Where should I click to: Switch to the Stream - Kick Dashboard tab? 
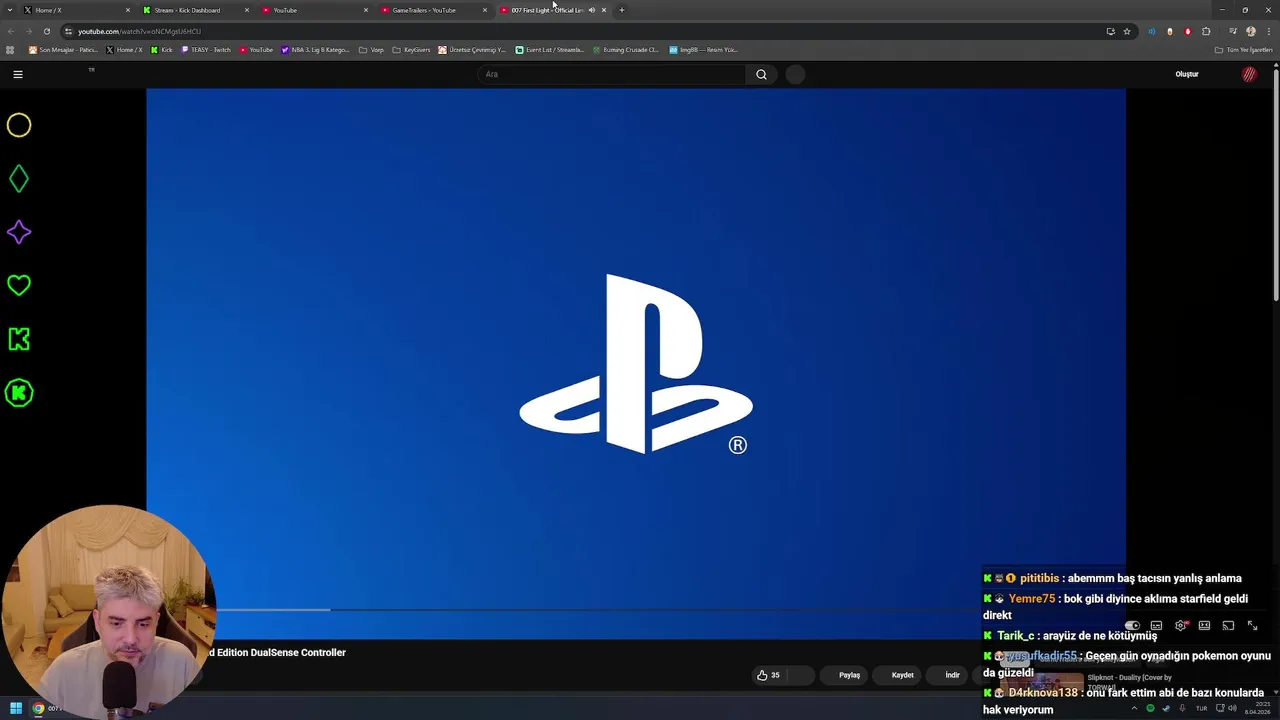tap(196, 10)
